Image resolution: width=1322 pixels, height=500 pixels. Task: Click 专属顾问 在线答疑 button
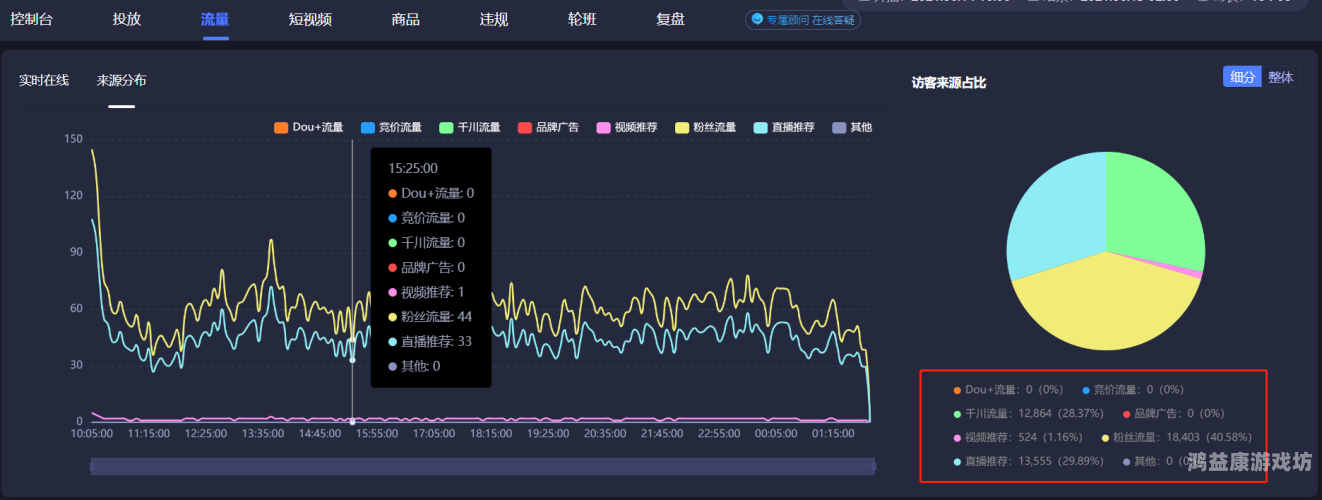point(803,19)
